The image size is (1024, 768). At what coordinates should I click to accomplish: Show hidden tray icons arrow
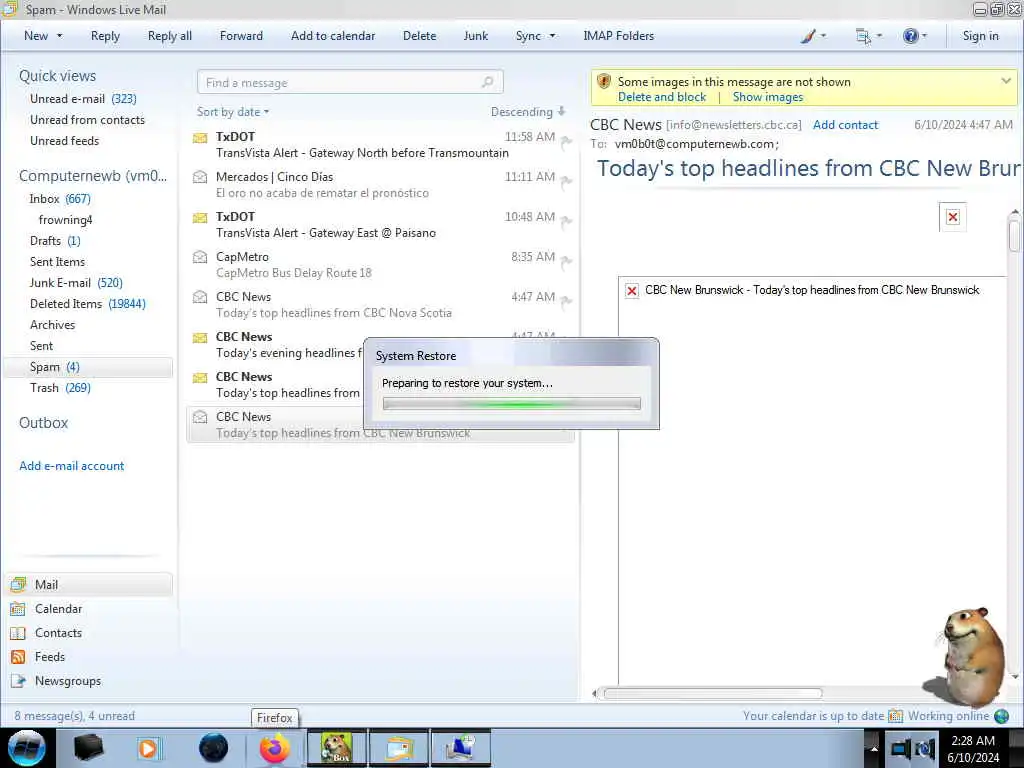pyautogui.click(x=874, y=748)
